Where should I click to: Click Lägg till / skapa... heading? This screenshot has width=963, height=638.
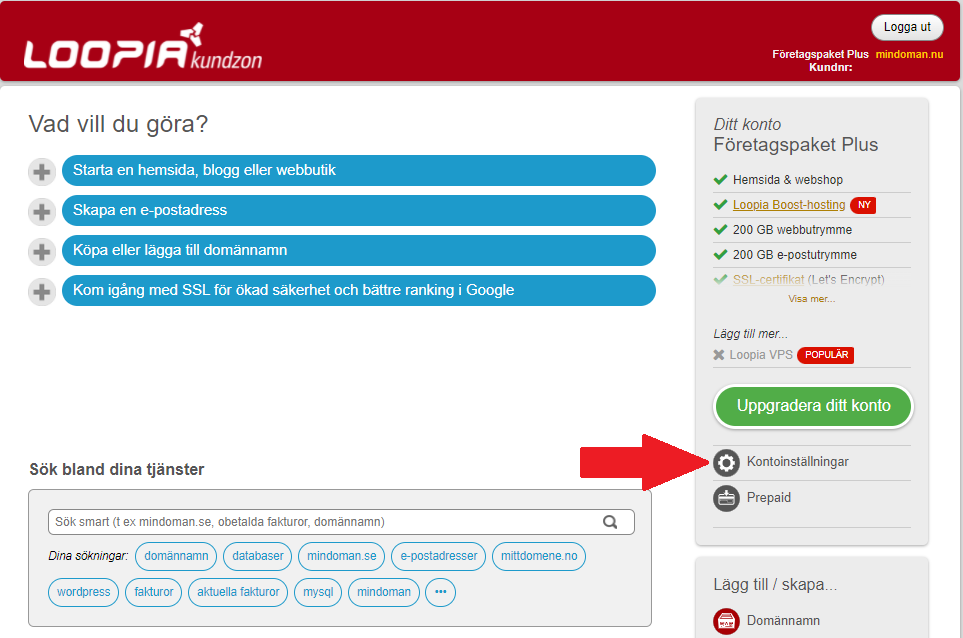pyautogui.click(x=775, y=584)
